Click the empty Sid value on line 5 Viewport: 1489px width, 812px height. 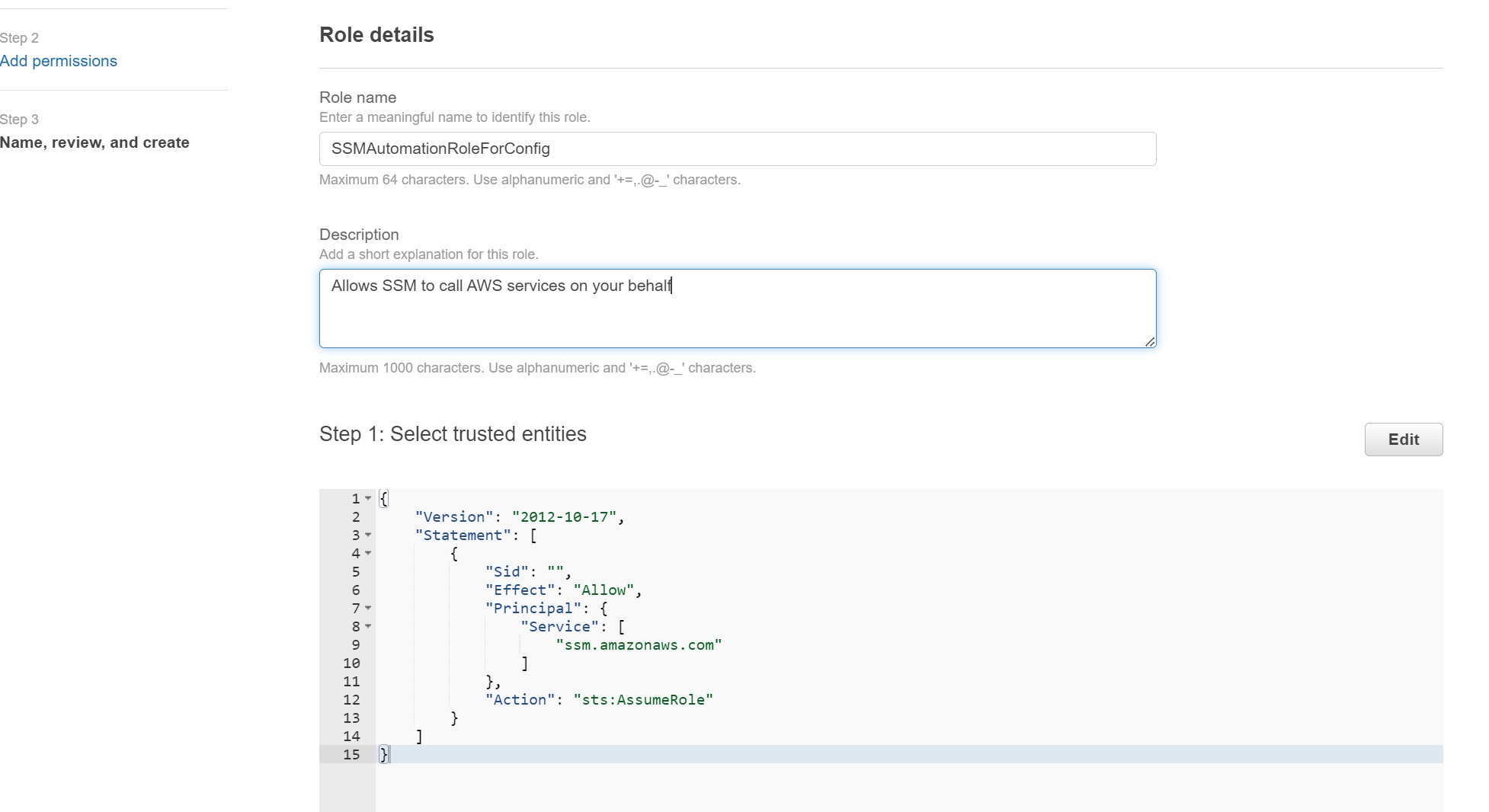(555, 572)
